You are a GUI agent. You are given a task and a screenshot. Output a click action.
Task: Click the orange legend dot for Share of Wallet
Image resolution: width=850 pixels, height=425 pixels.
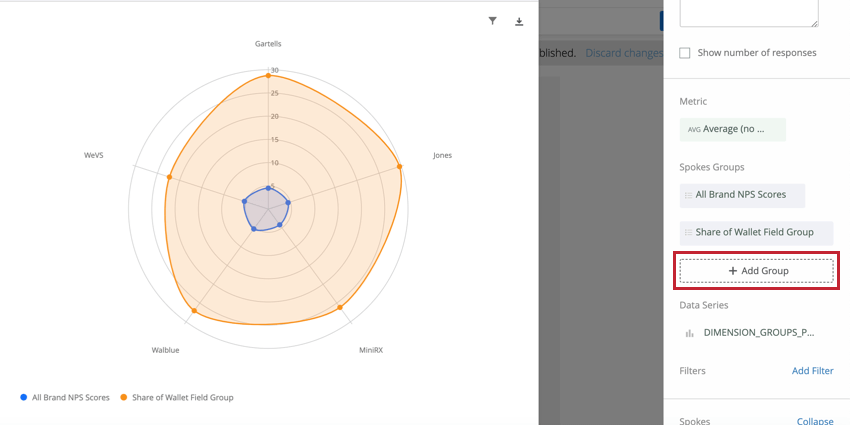[124, 397]
